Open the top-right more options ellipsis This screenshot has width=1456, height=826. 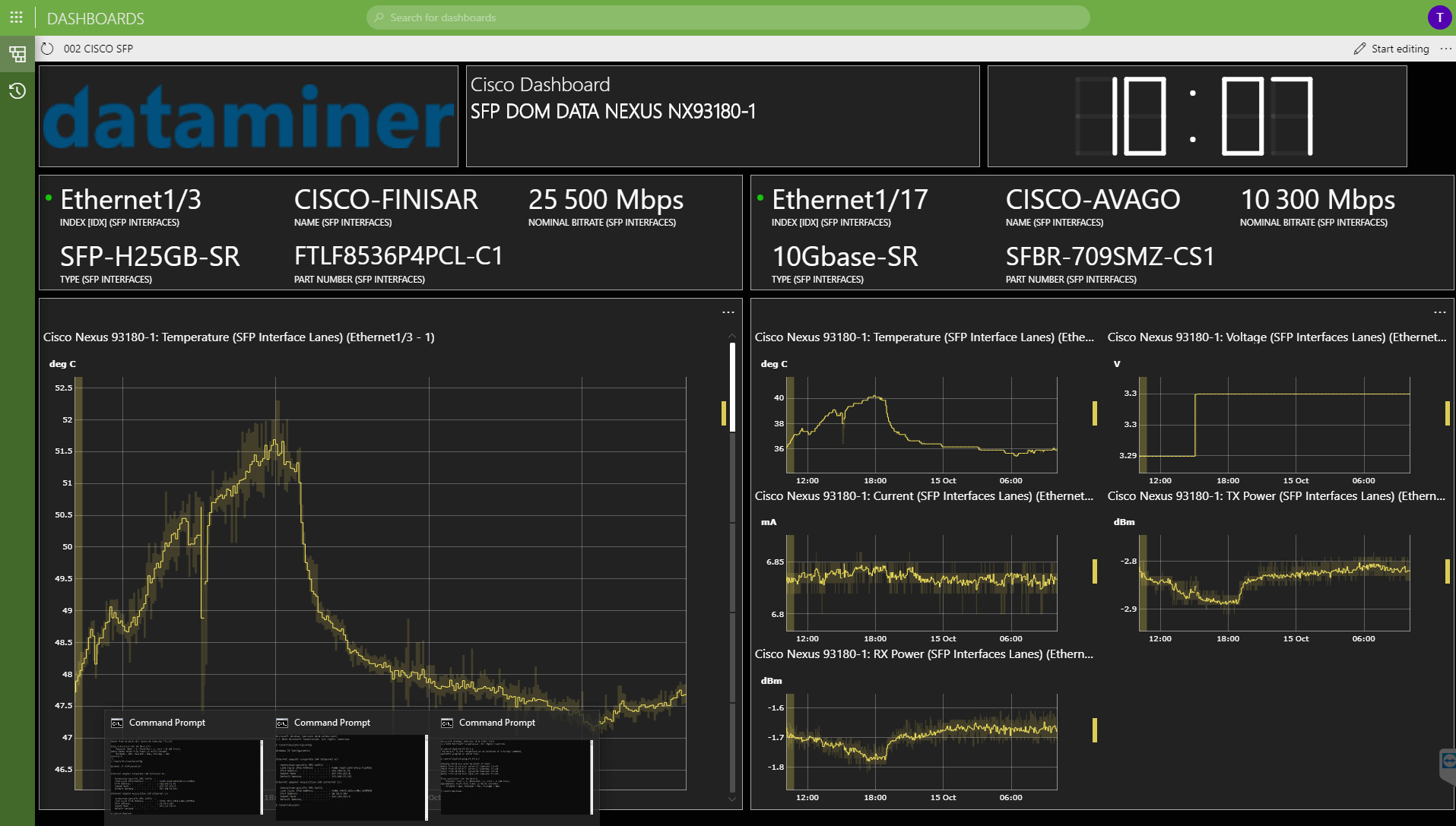click(x=1445, y=49)
